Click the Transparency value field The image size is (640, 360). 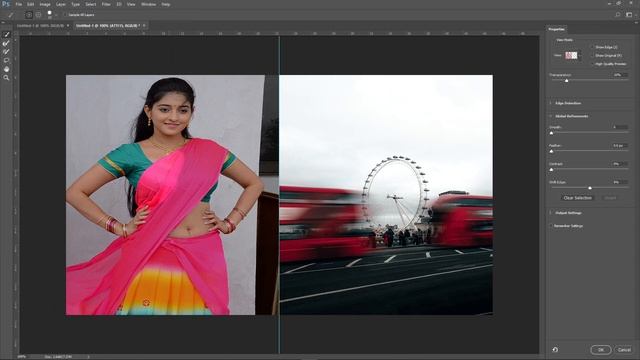[x=620, y=75]
